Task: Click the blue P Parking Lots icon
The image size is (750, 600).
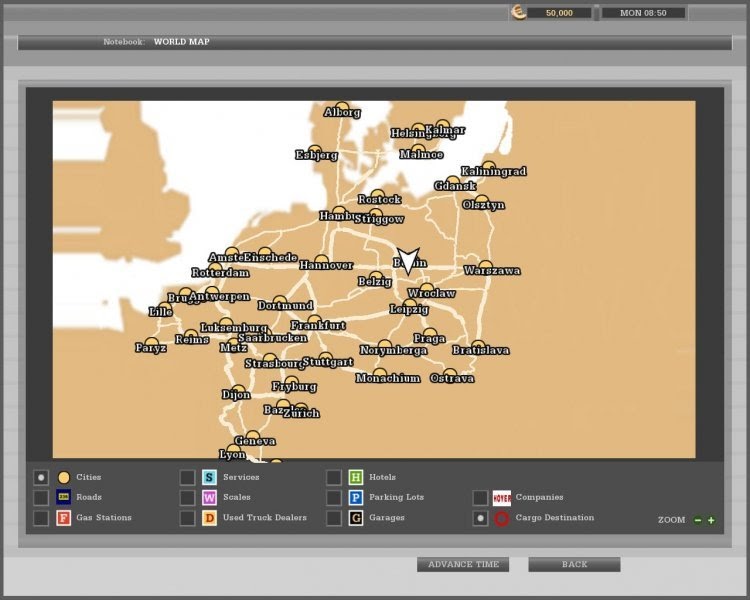Action: pyautogui.click(x=356, y=497)
